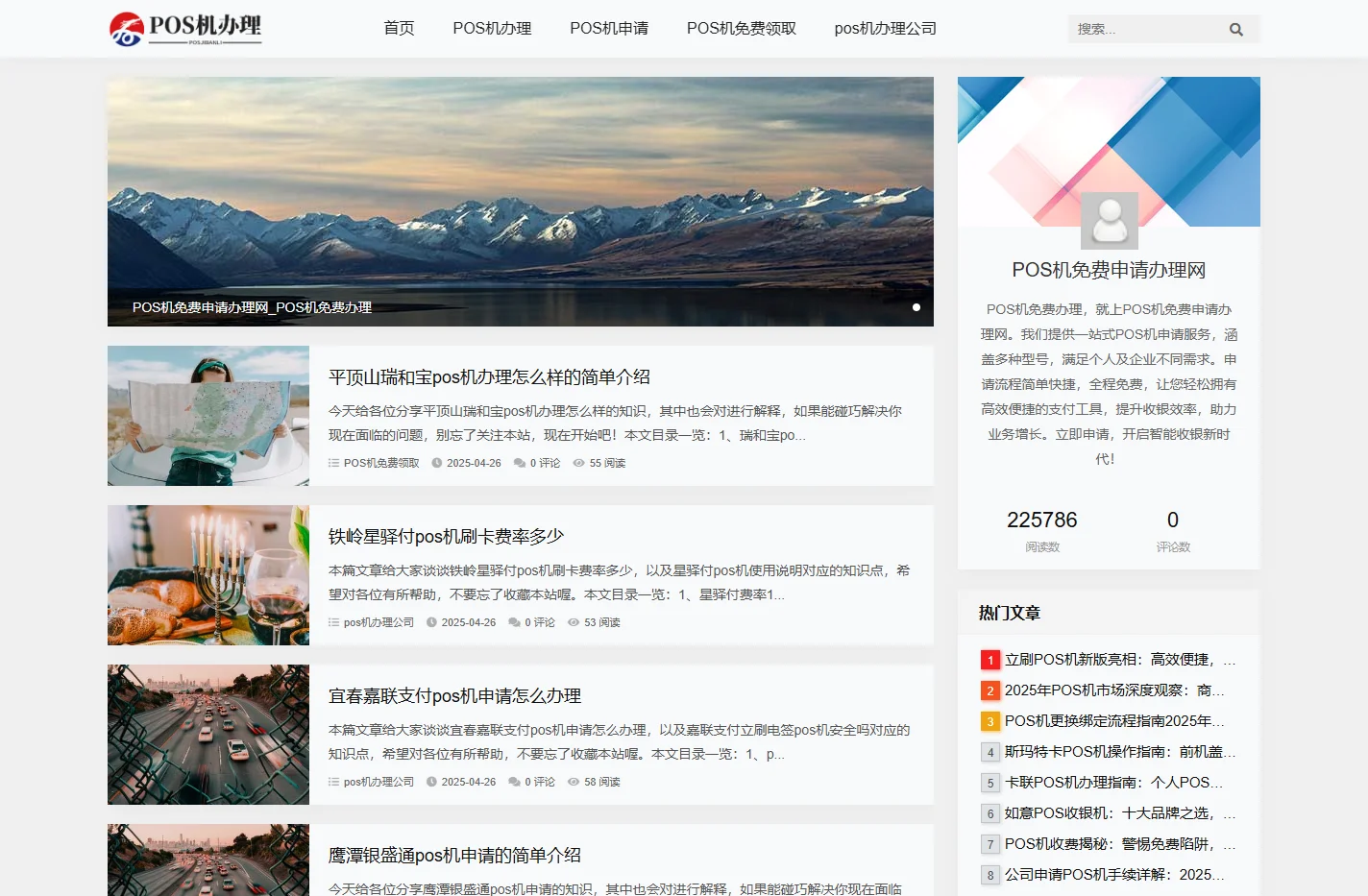The image size is (1368, 896).
Task: Open hot article 如意POS收银机
Action: 1120,813
